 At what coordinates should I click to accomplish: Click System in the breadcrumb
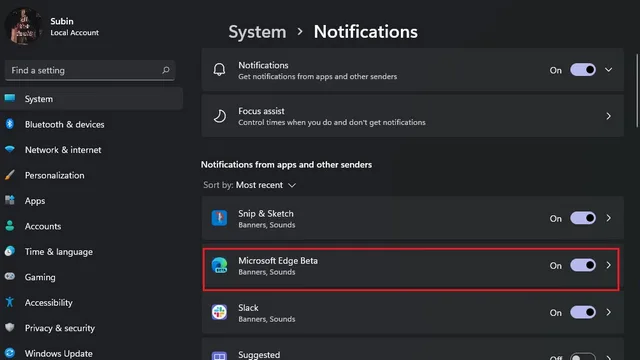pos(257,32)
